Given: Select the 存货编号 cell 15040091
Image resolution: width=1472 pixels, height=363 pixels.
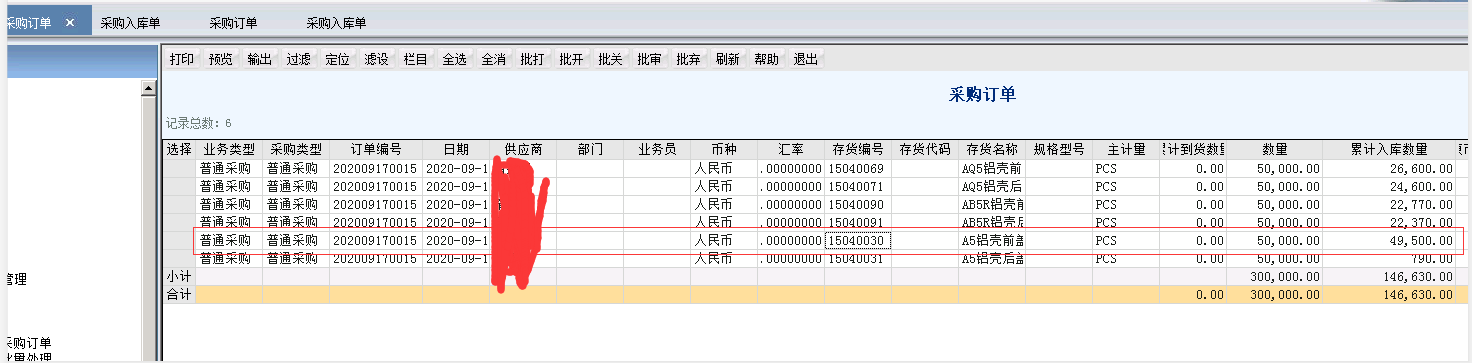Looking at the screenshot, I should click(858, 222).
